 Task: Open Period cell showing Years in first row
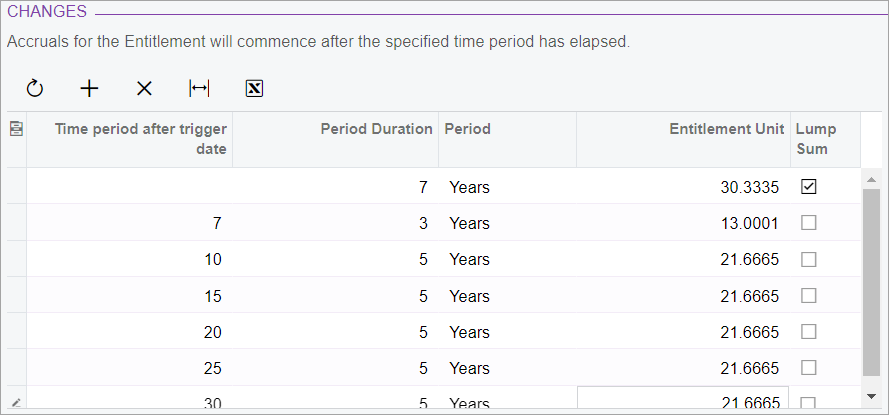(x=507, y=187)
